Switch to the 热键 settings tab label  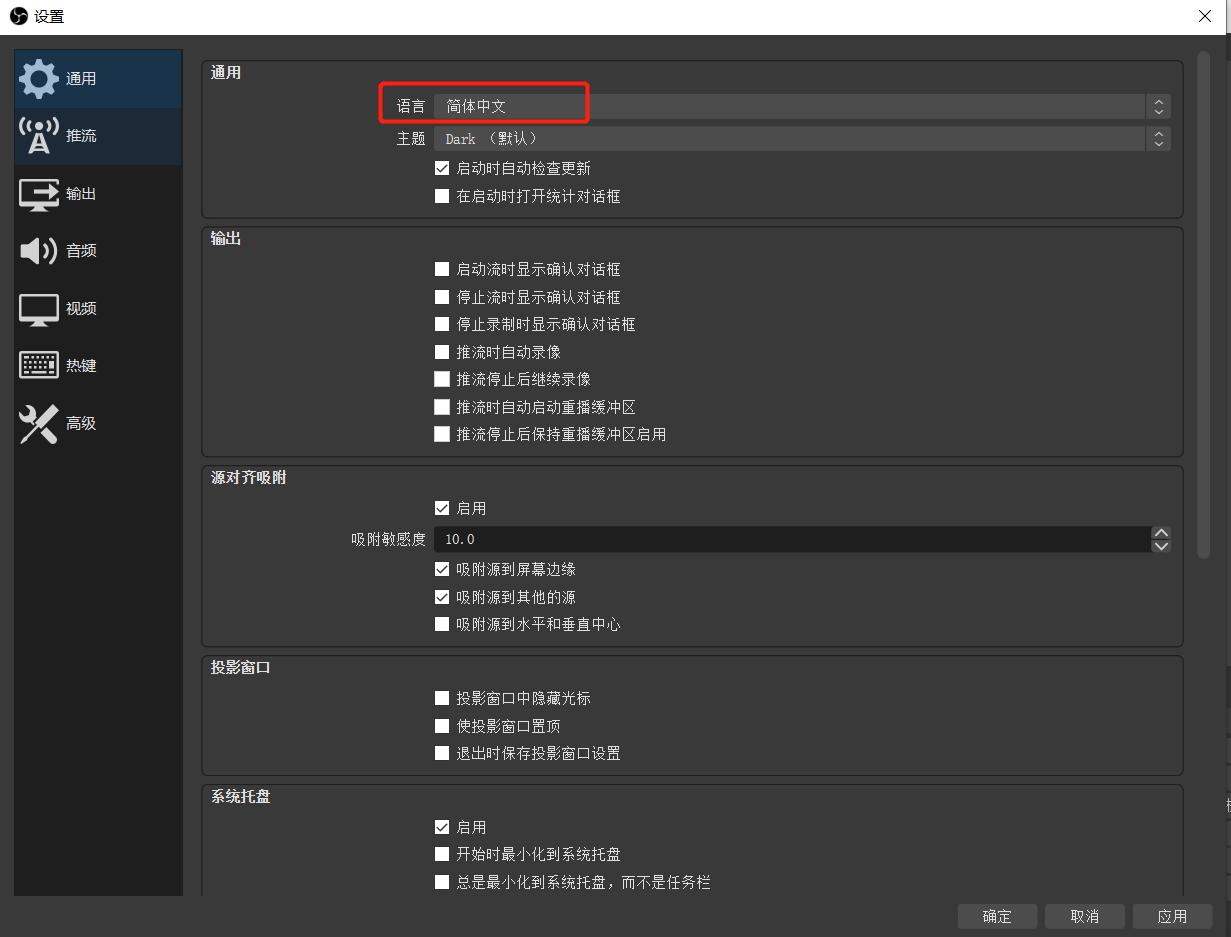coord(81,366)
